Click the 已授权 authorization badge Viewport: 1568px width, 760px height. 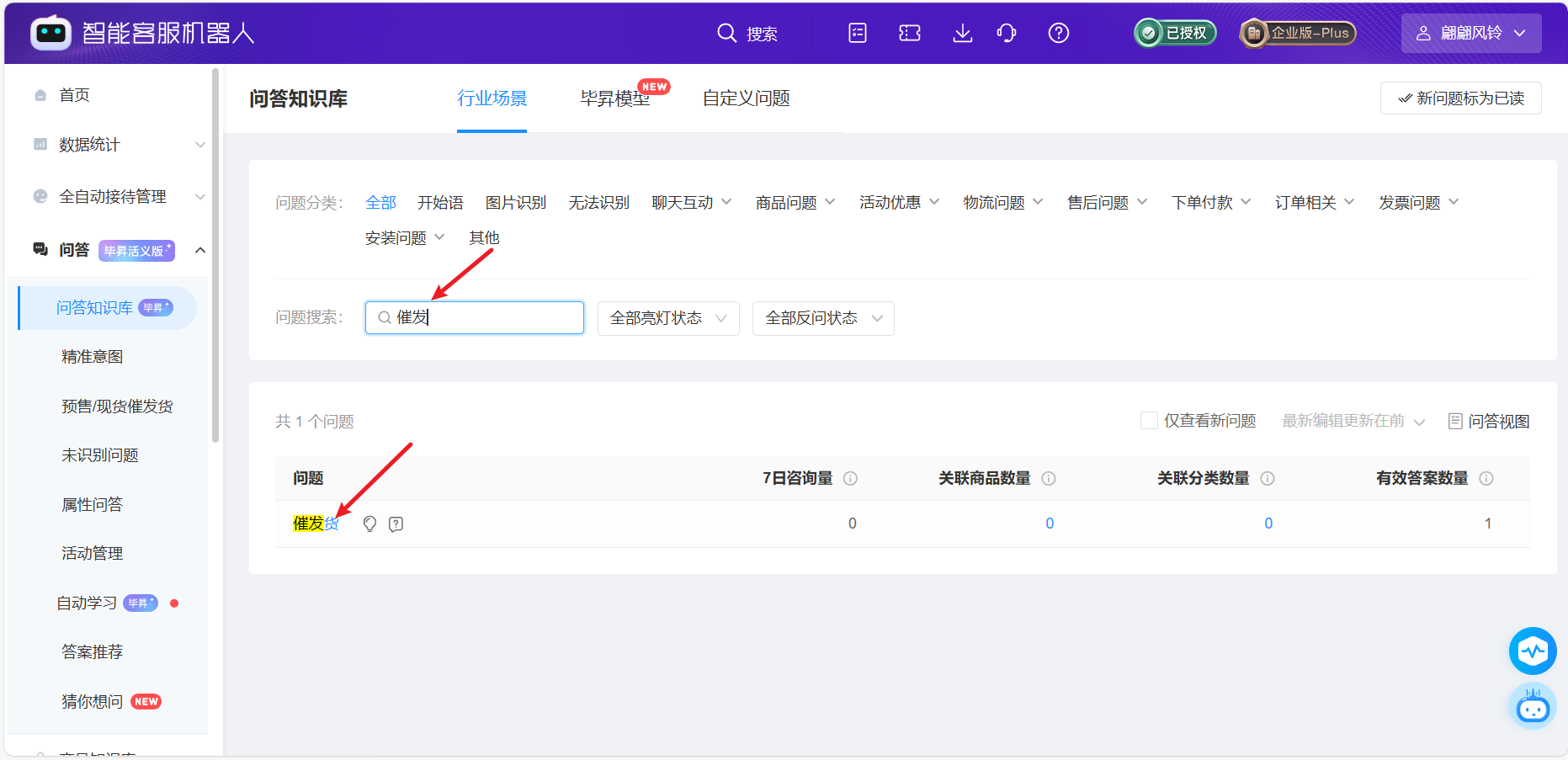pyautogui.click(x=1175, y=33)
